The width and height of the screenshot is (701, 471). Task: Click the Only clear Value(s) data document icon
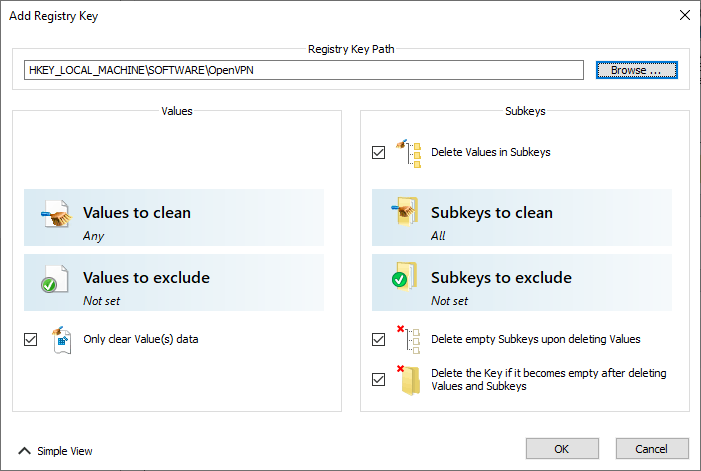(61, 340)
